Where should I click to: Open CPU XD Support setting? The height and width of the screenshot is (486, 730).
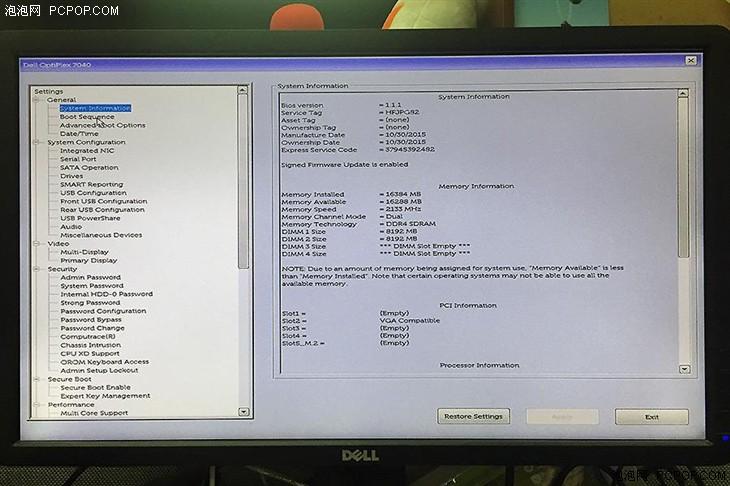90,353
